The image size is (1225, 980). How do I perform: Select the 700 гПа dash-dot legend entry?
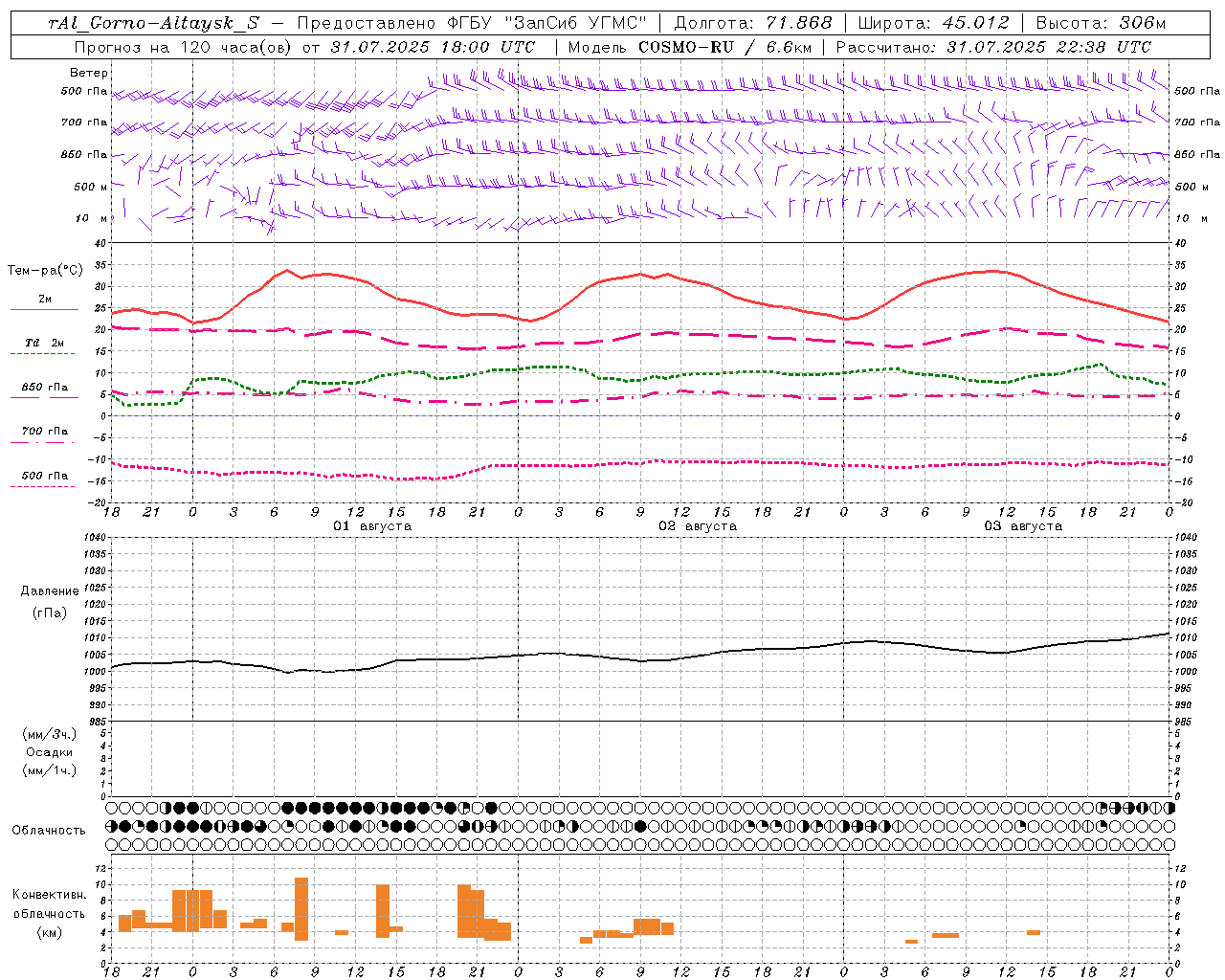(44, 435)
